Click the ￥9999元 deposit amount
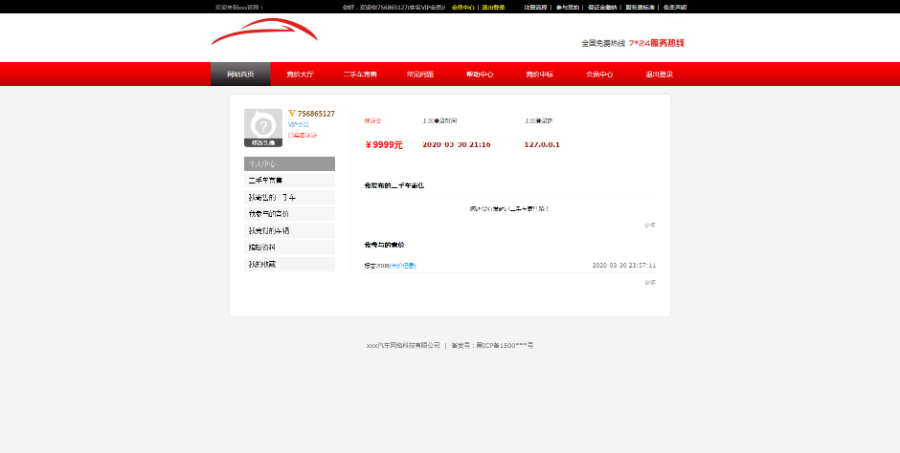 point(384,145)
